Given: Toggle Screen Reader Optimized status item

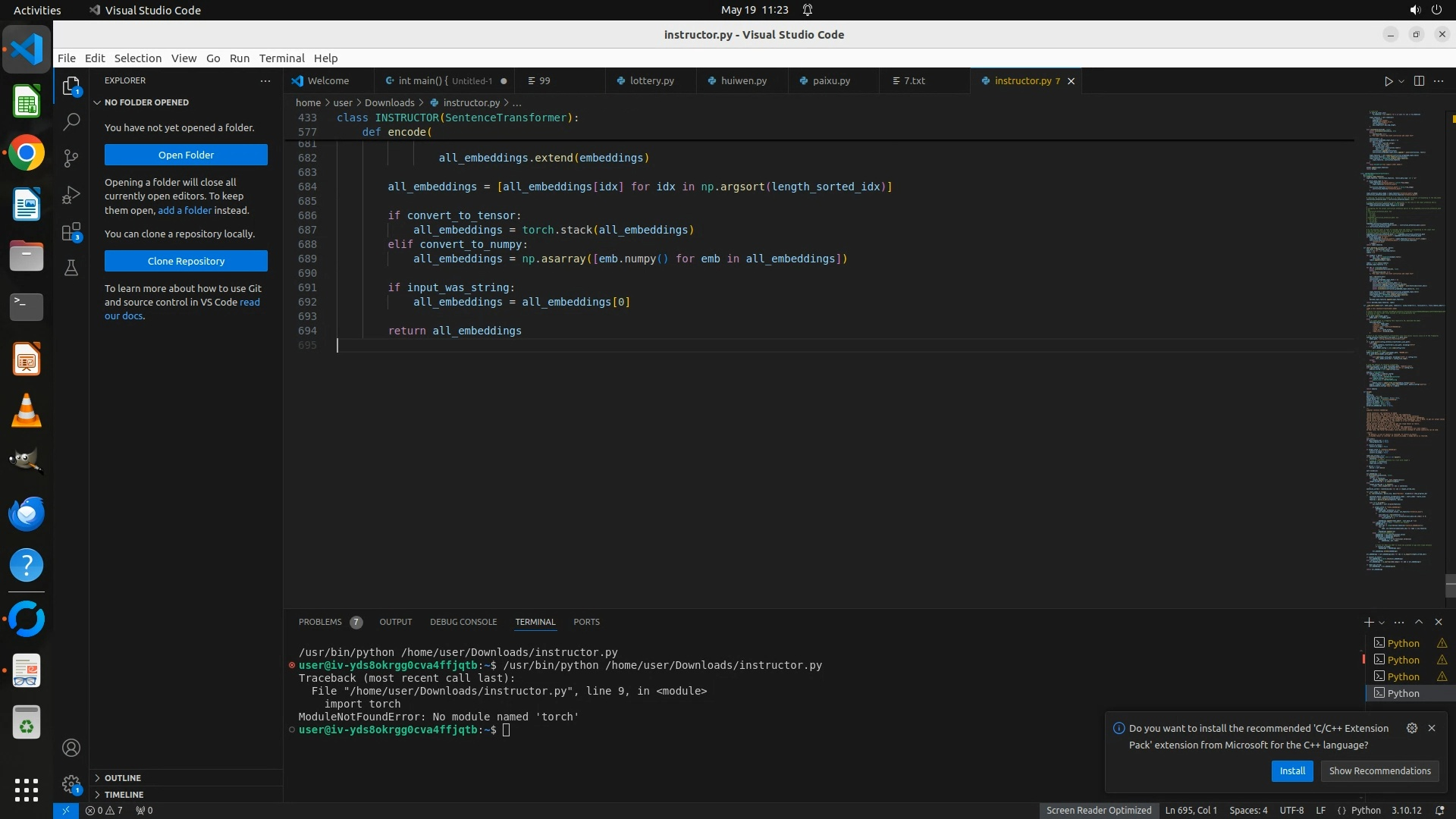Looking at the screenshot, I should click(x=1098, y=810).
